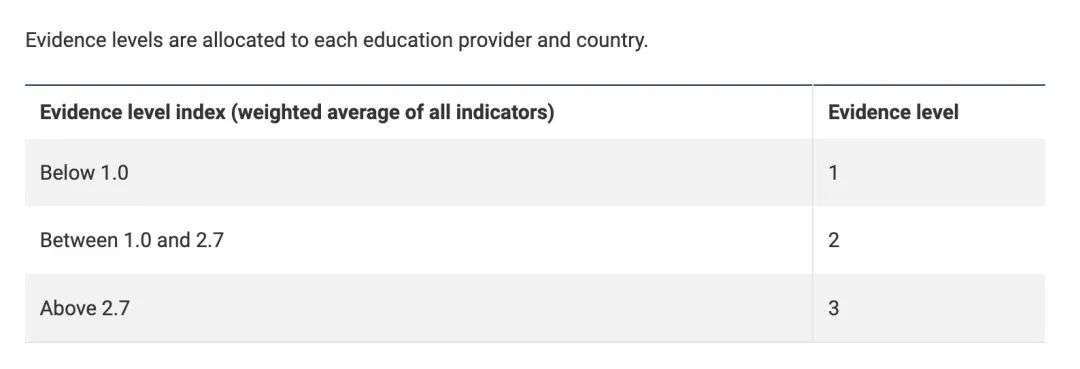
Task: Click evidence level value 3
Action: [x=833, y=308]
